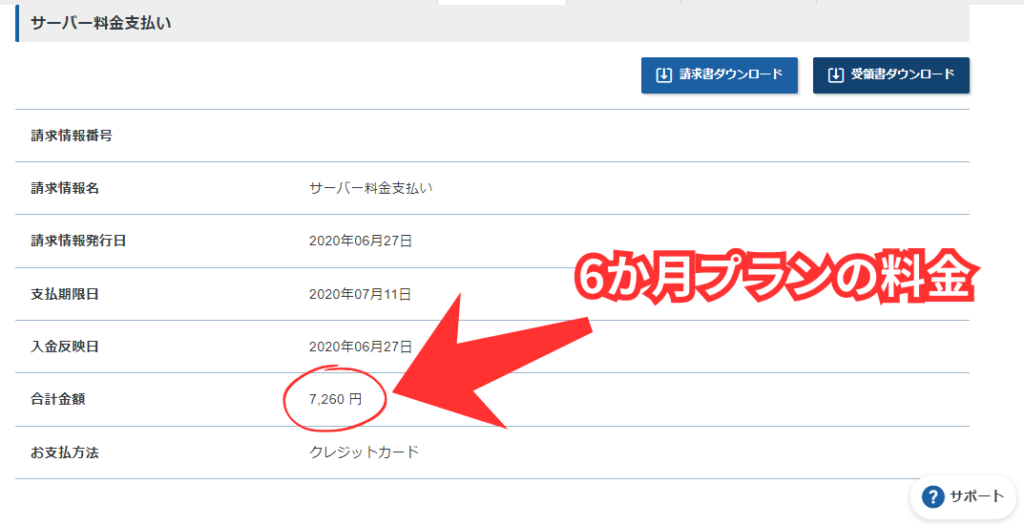
Task: Click the download icon in 受領書ダウンロード
Action: coord(835,75)
